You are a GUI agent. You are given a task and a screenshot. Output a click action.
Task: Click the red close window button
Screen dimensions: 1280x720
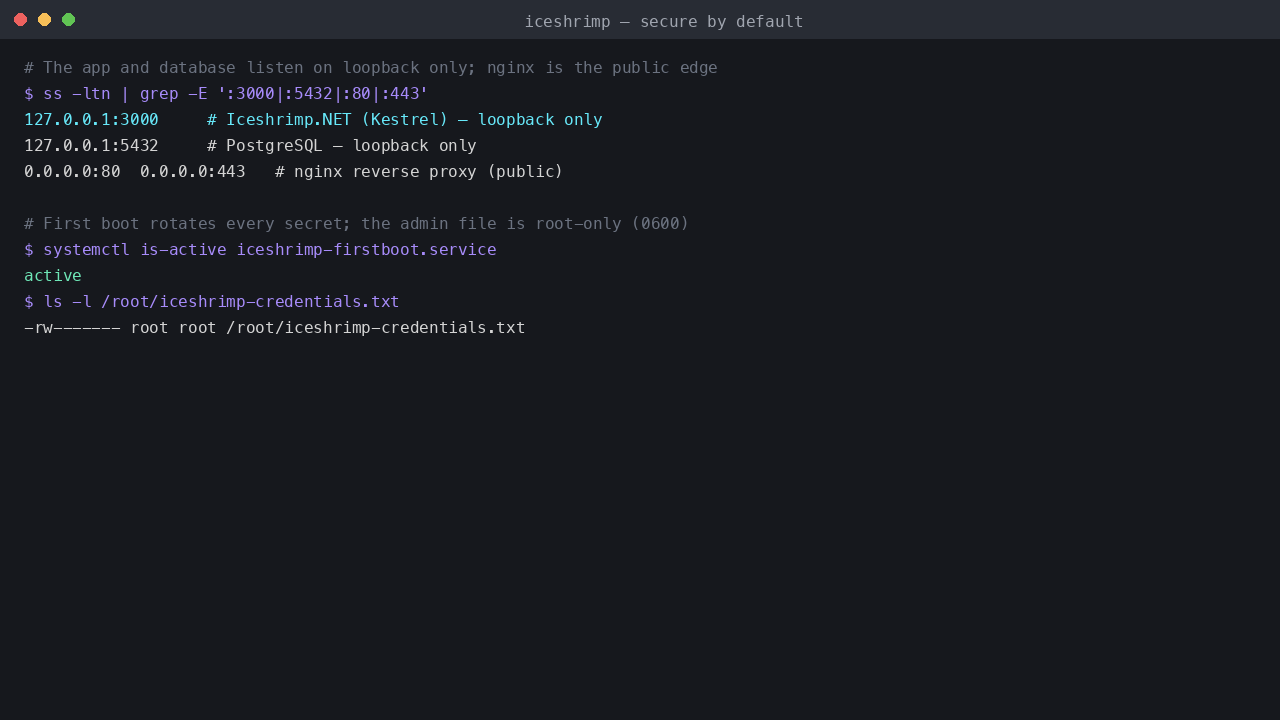coord(20,20)
